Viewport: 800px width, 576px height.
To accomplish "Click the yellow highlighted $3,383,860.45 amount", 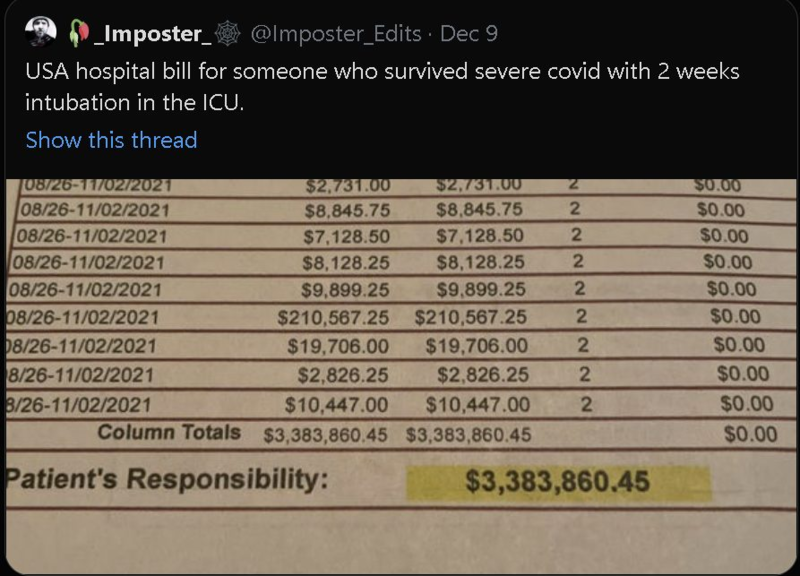I will [558, 482].
